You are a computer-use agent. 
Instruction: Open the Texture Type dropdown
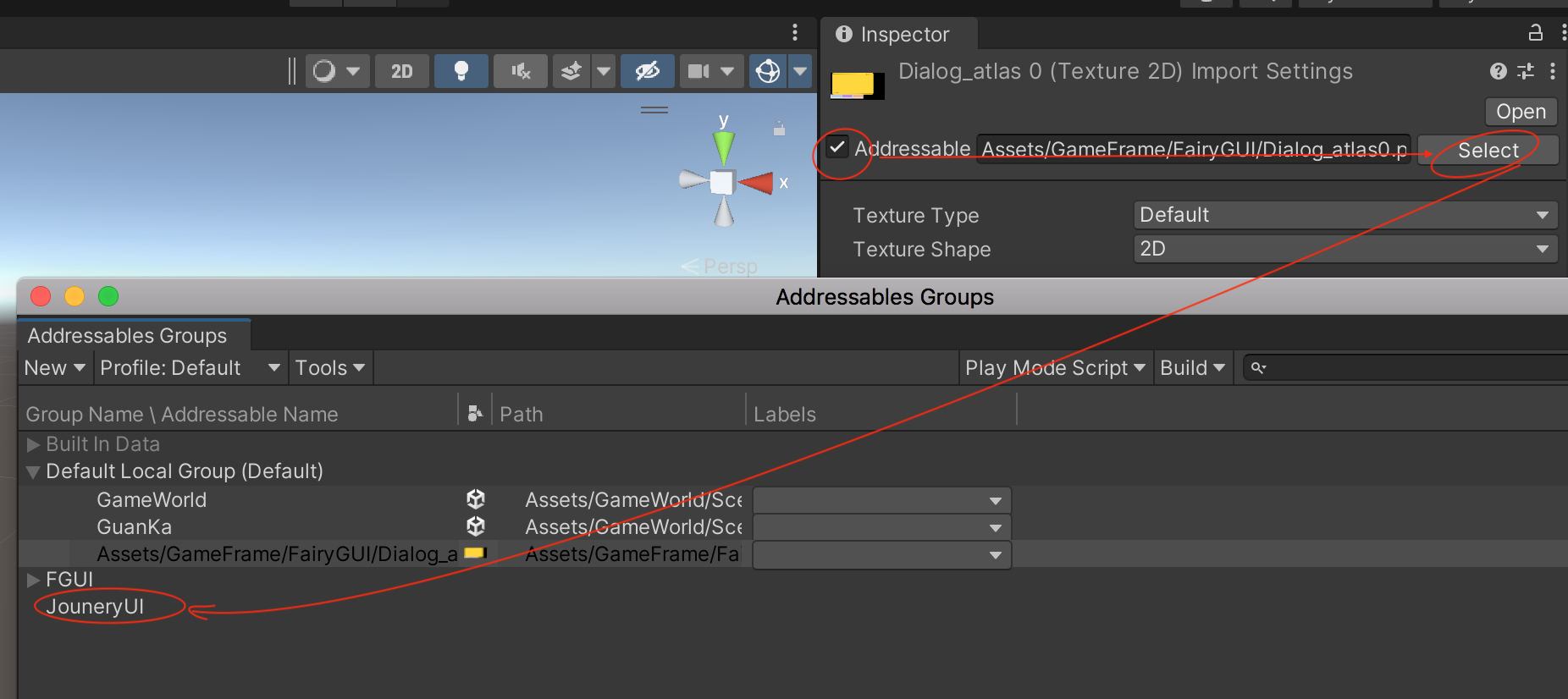coord(1344,215)
